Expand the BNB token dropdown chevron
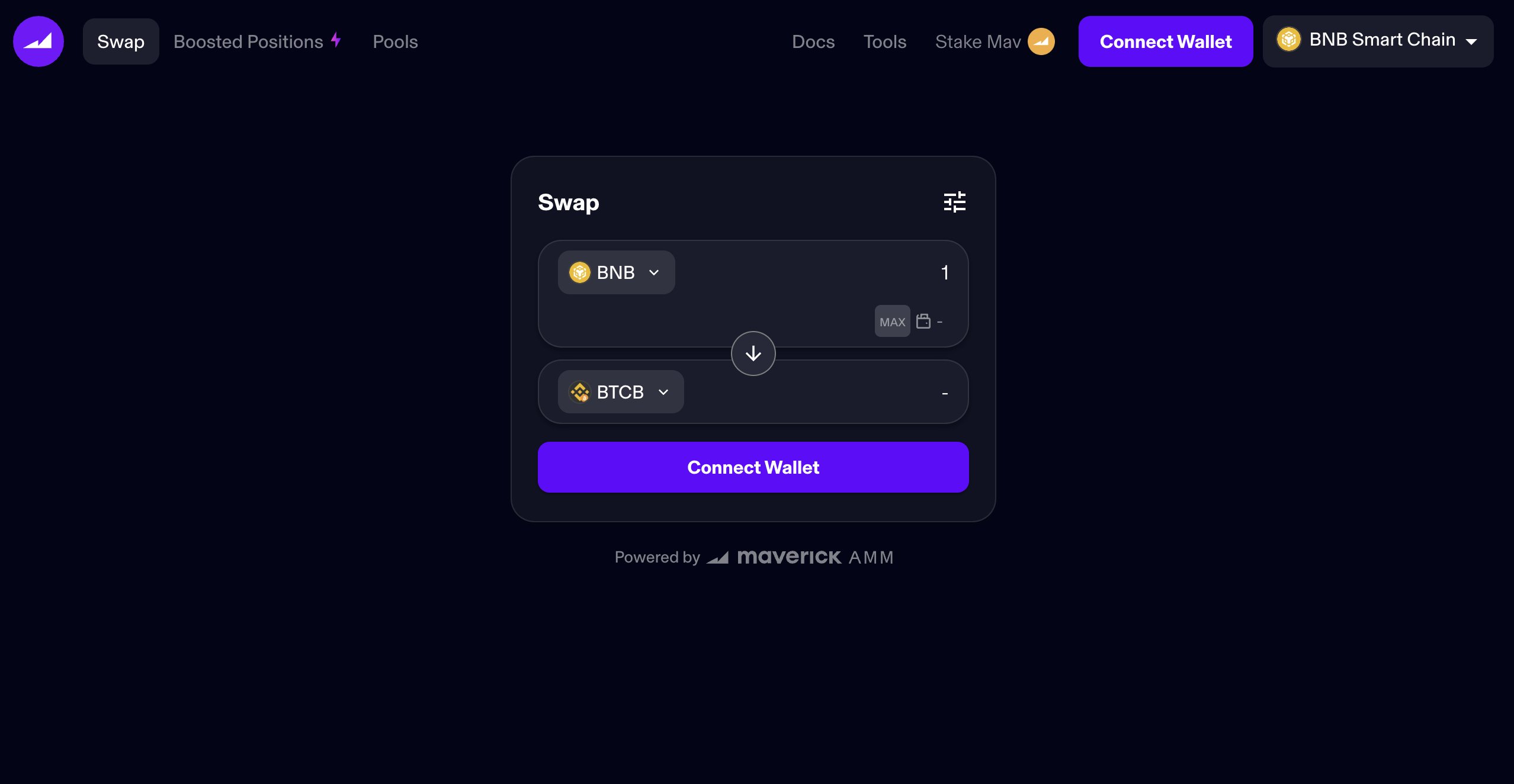 [x=654, y=272]
